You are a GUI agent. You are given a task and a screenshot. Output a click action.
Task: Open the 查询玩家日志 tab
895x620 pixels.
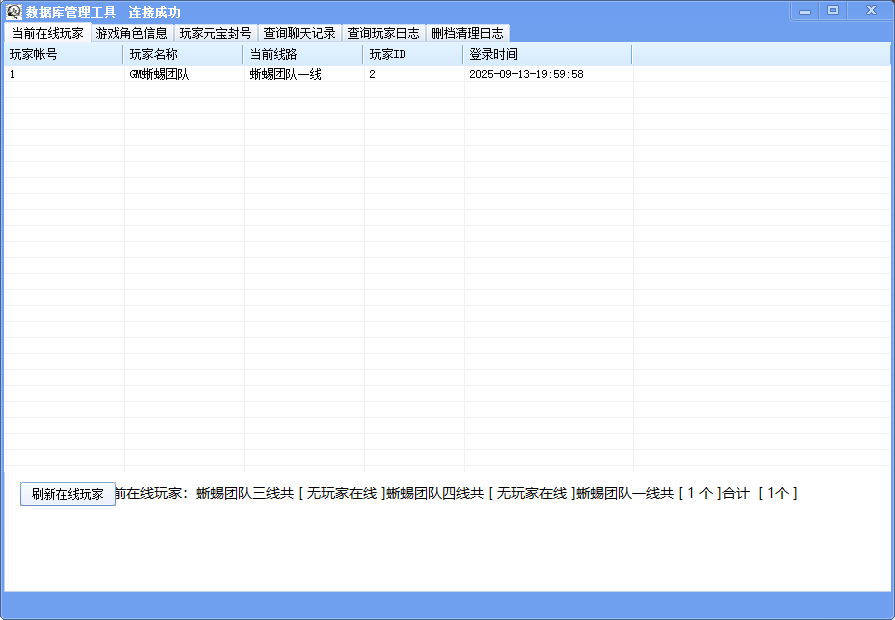tap(383, 33)
